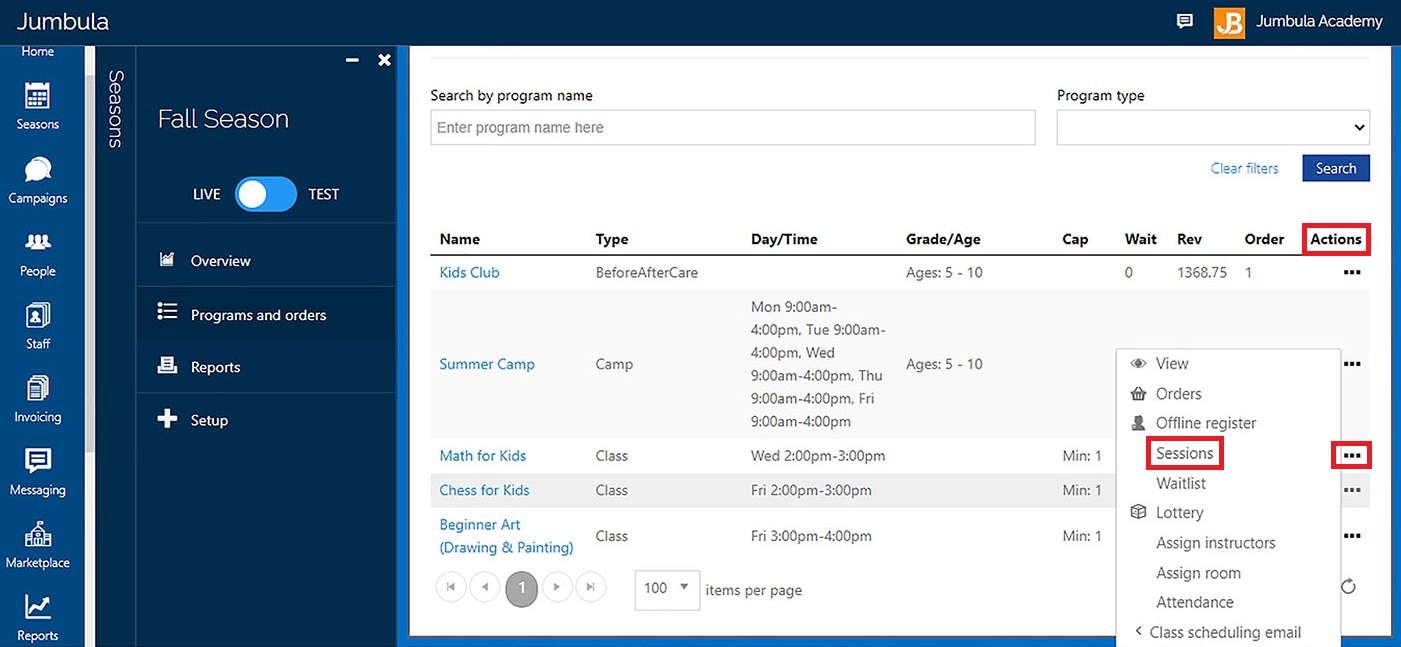
Task: Open Seasons in the left sidebar
Action: [x=37, y=106]
